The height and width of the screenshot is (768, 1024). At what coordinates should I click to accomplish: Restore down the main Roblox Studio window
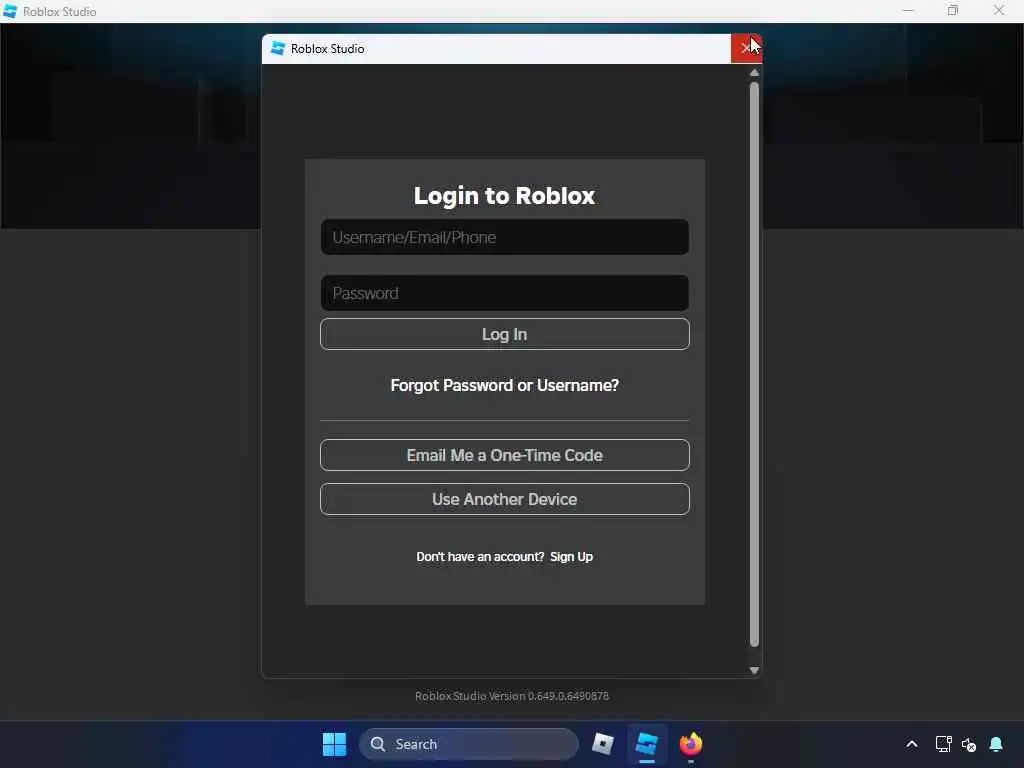pos(953,10)
